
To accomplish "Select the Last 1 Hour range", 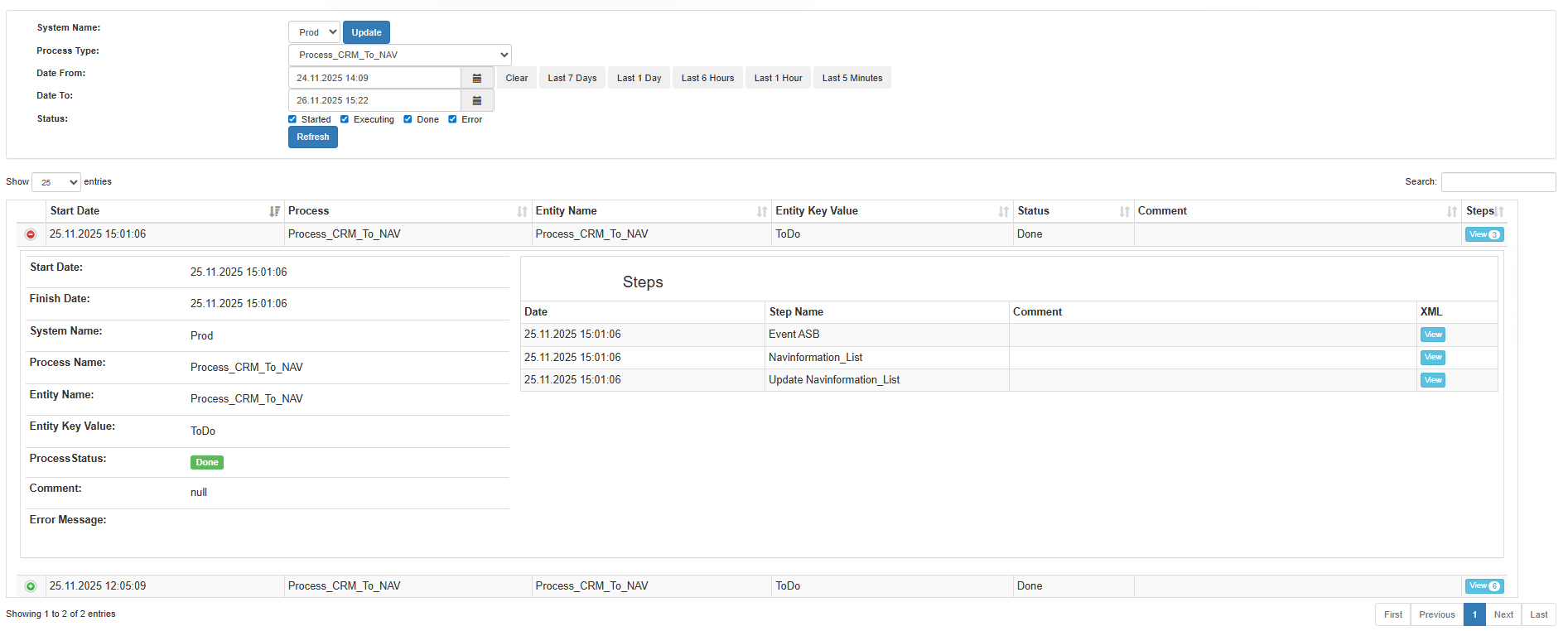I will click(778, 78).
